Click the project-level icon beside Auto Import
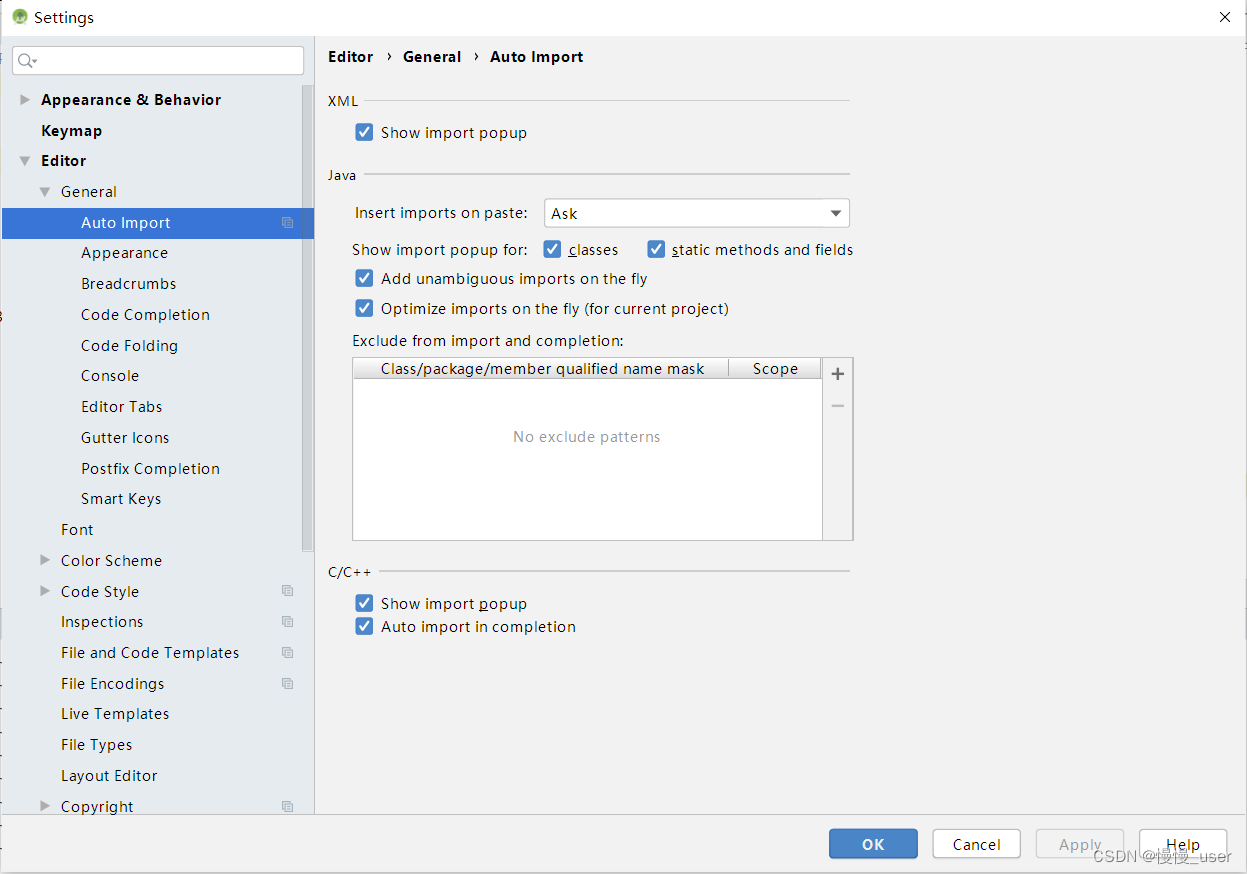The height and width of the screenshot is (874, 1247). 288,223
